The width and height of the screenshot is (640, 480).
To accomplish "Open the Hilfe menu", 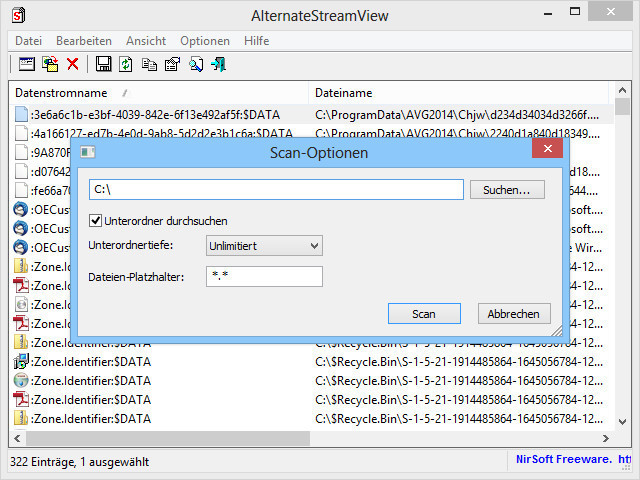I will click(256, 41).
